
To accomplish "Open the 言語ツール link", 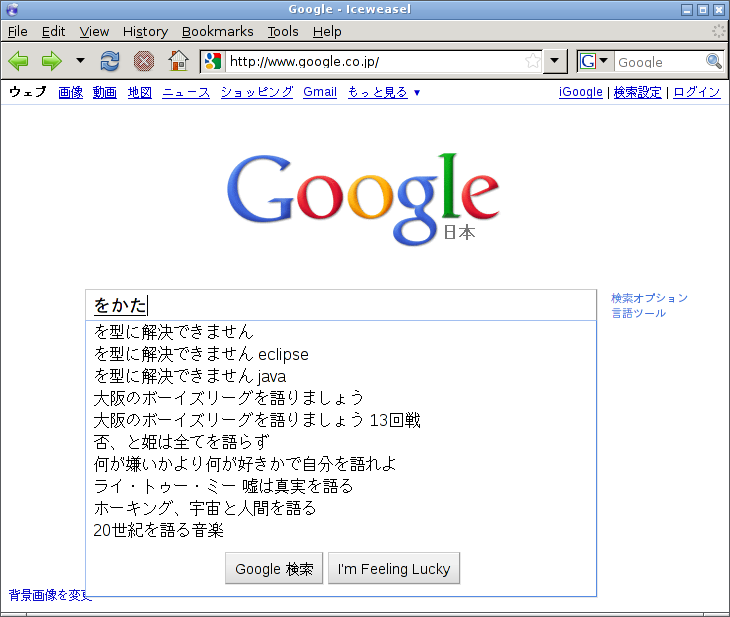I will [638, 313].
